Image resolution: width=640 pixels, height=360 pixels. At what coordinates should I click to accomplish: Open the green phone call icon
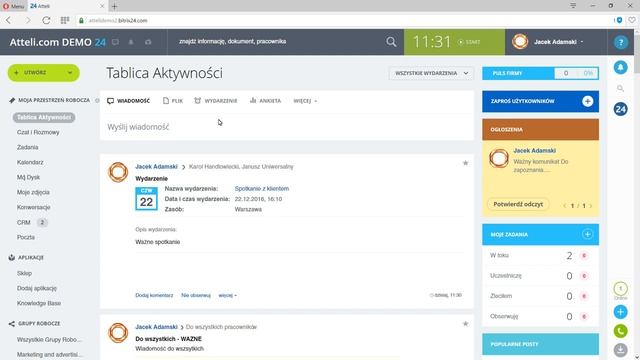(620, 331)
